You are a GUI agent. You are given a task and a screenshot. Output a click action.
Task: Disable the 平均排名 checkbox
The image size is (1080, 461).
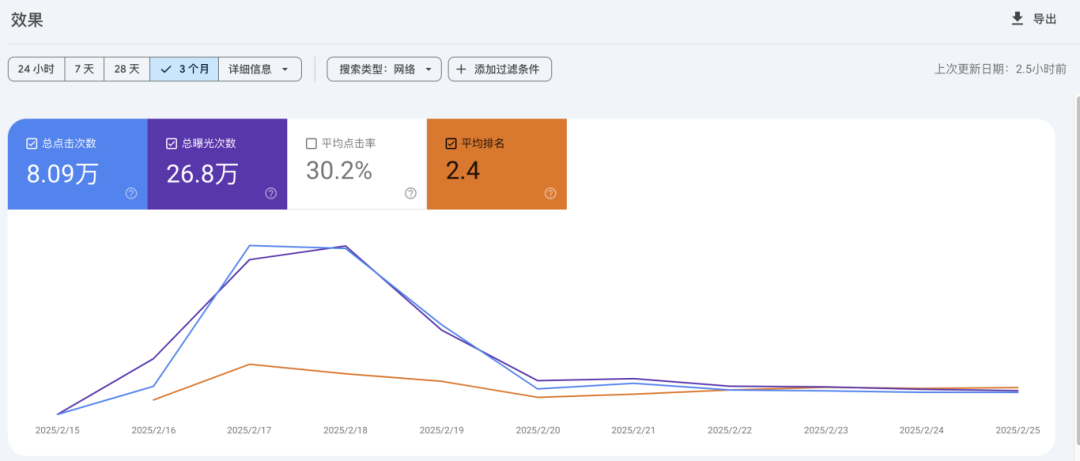pos(451,143)
